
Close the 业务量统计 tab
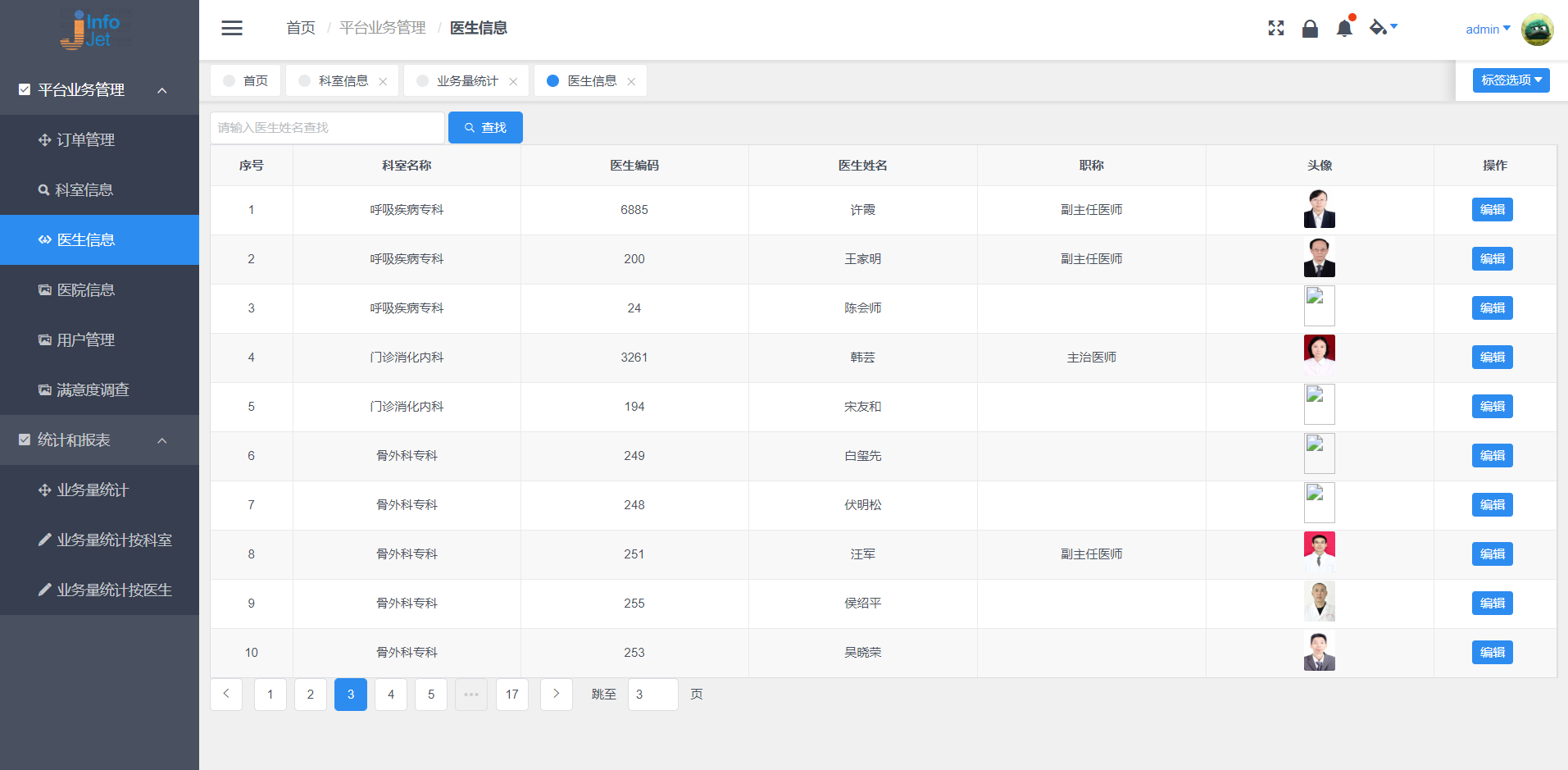(513, 81)
